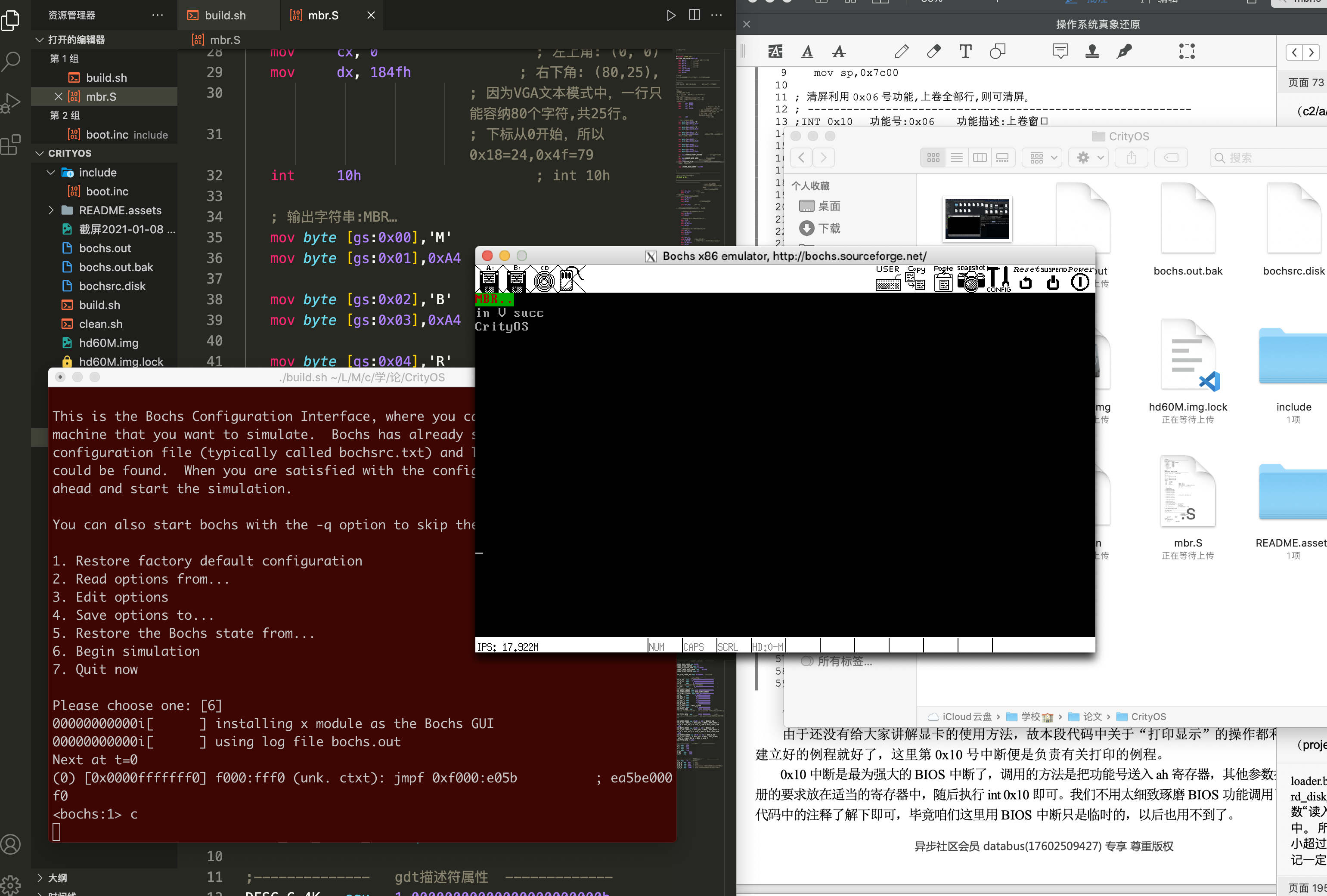Open Explorer panel ellipsis menu
The image size is (1327, 896).
pyautogui.click(x=158, y=15)
